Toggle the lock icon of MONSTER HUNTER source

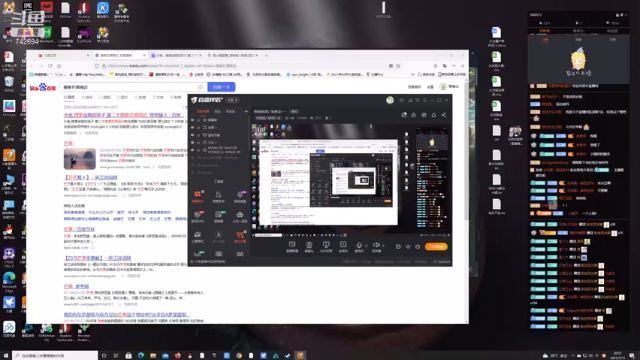coord(199,150)
